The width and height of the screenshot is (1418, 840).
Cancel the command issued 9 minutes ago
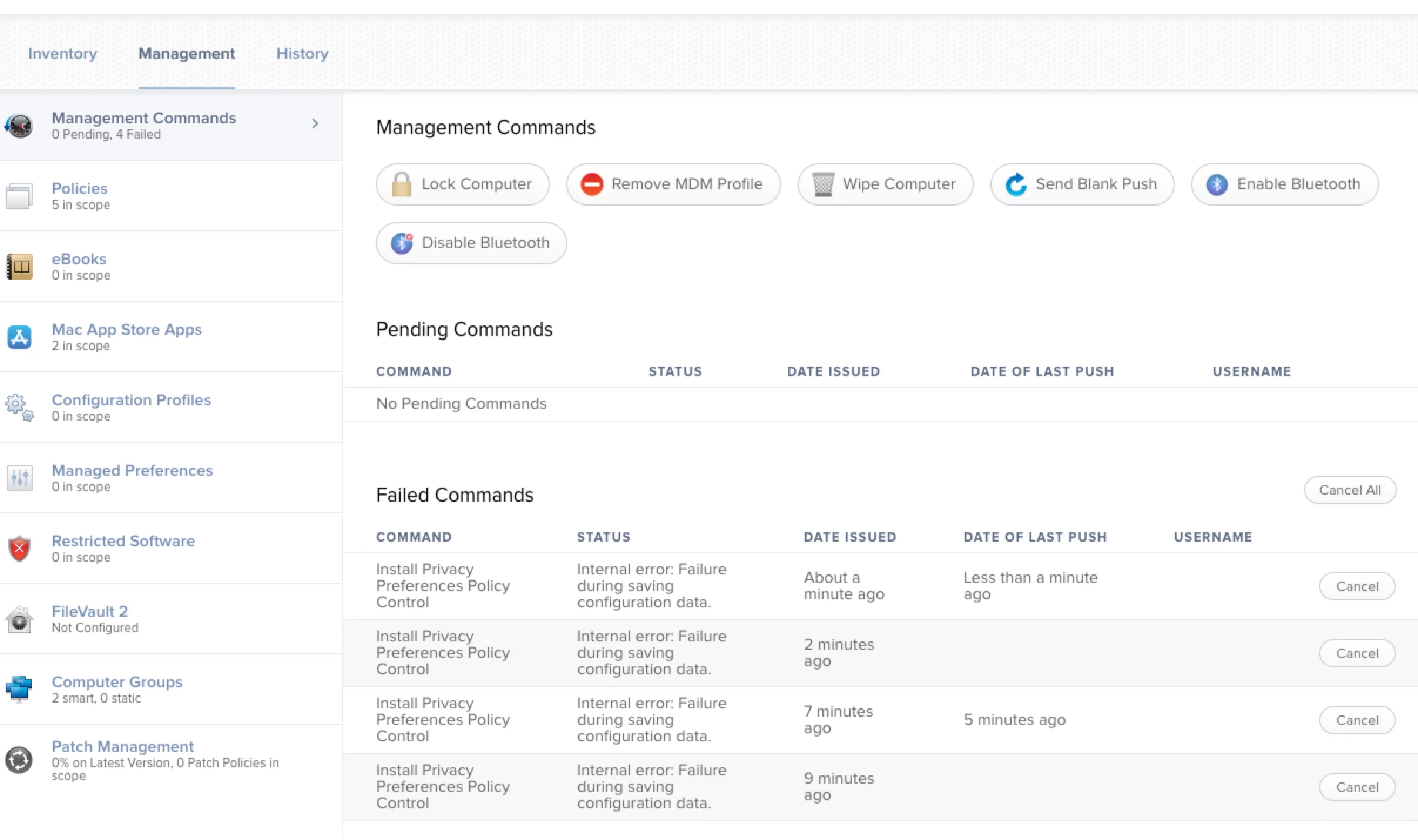pyautogui.click(x=1356, y=787)
